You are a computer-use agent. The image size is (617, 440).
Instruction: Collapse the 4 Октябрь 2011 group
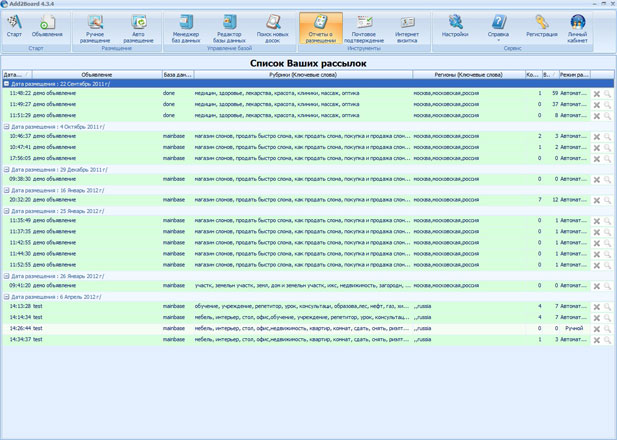tap(6, 127)
